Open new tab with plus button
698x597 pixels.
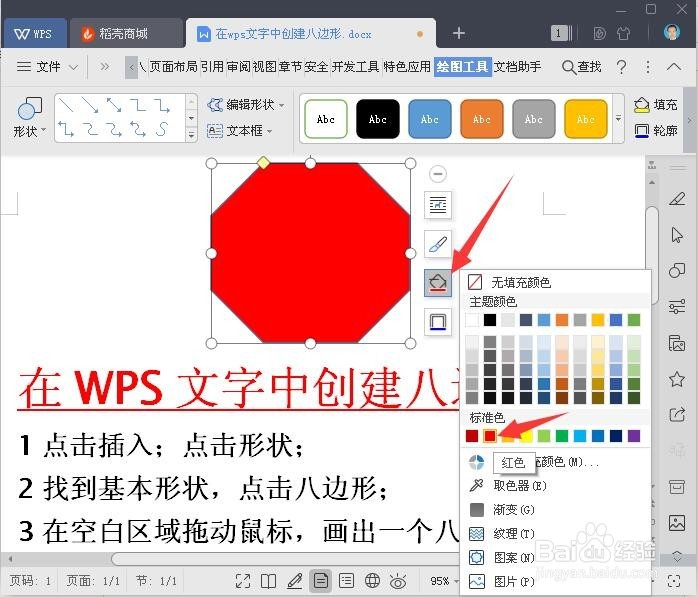459,33
